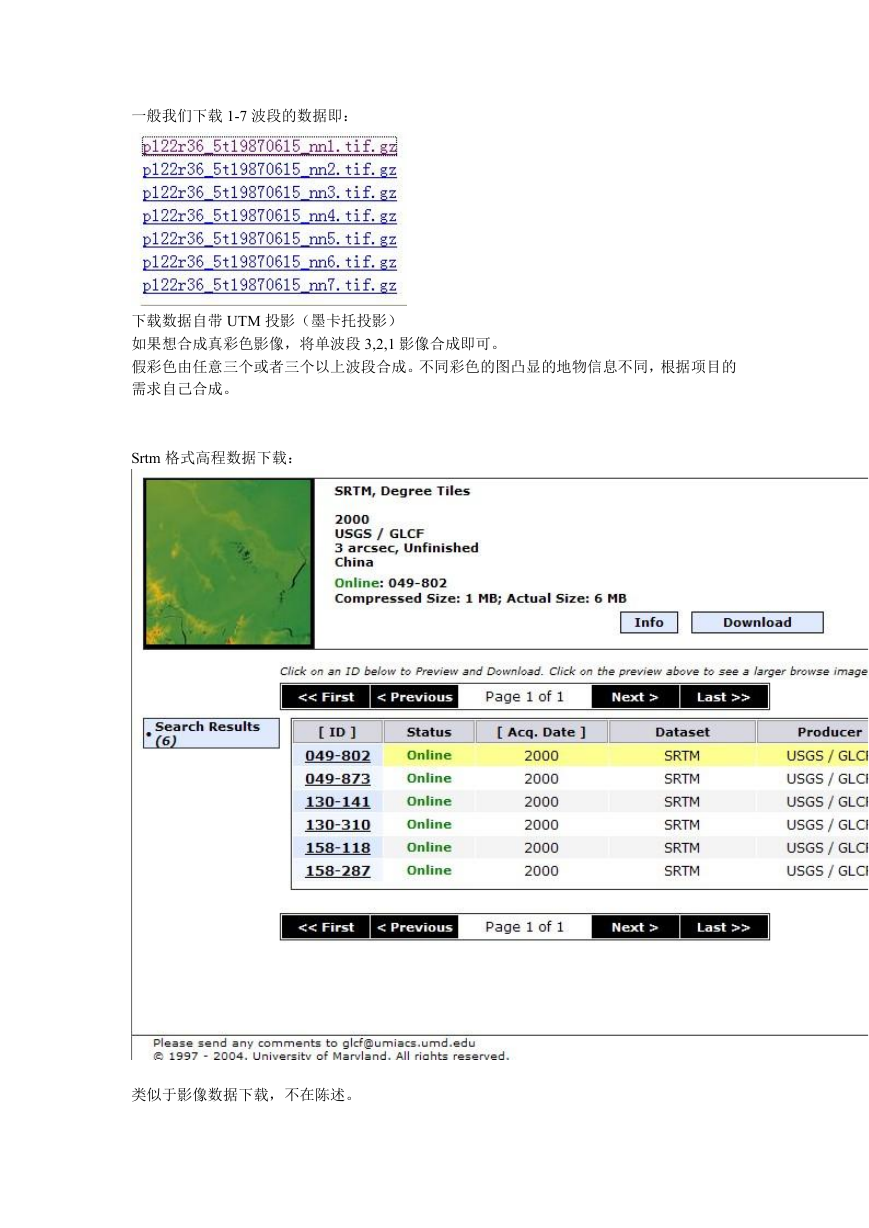Viewport: 869px width, 1228px height.
Task: Click '< Previous' below the results table
Action: pos(414,927)
